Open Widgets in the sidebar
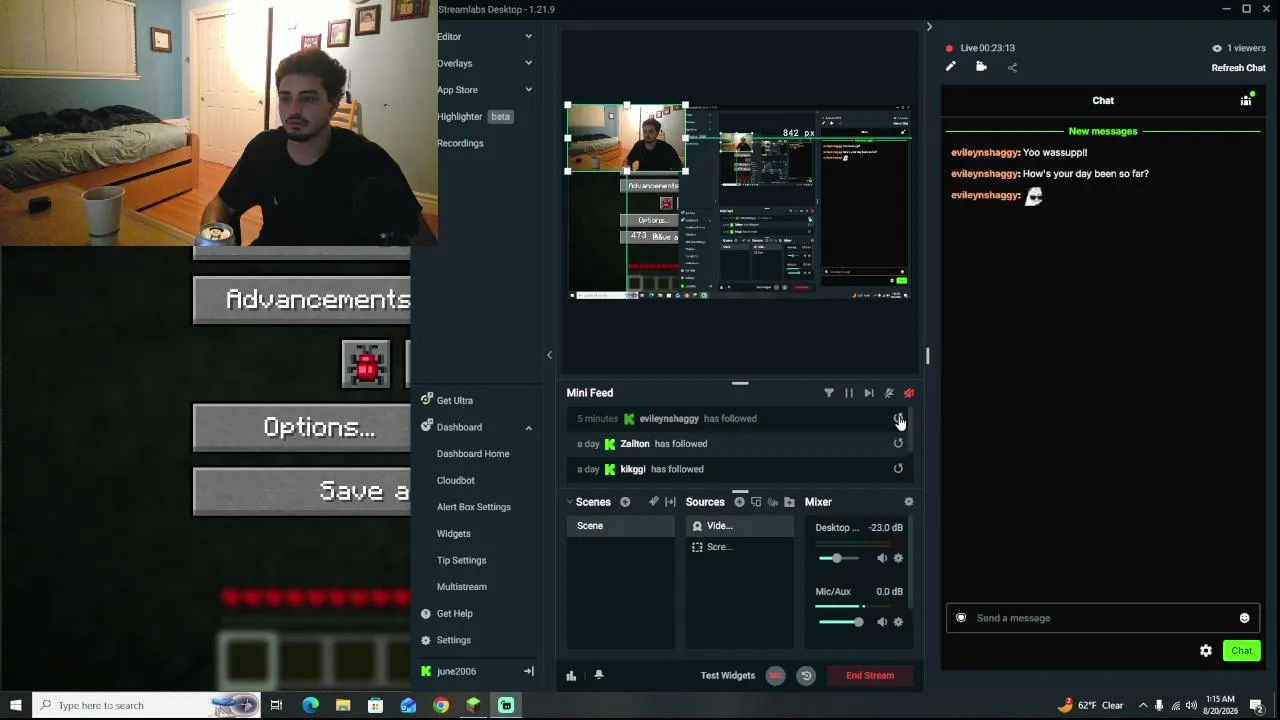1280x720 pixels. 454,534
